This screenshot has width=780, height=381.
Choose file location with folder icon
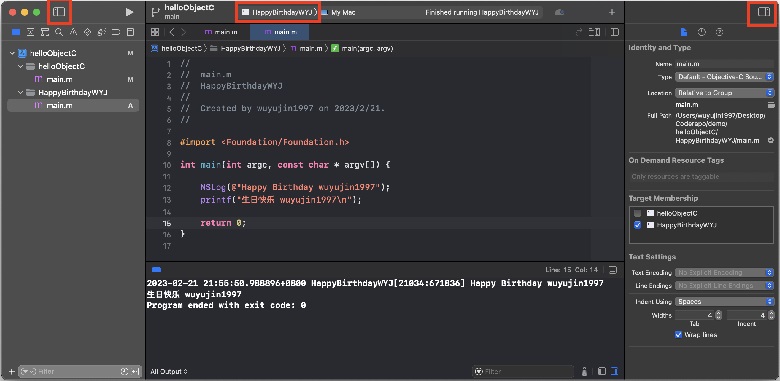click(x=771, y=105)
